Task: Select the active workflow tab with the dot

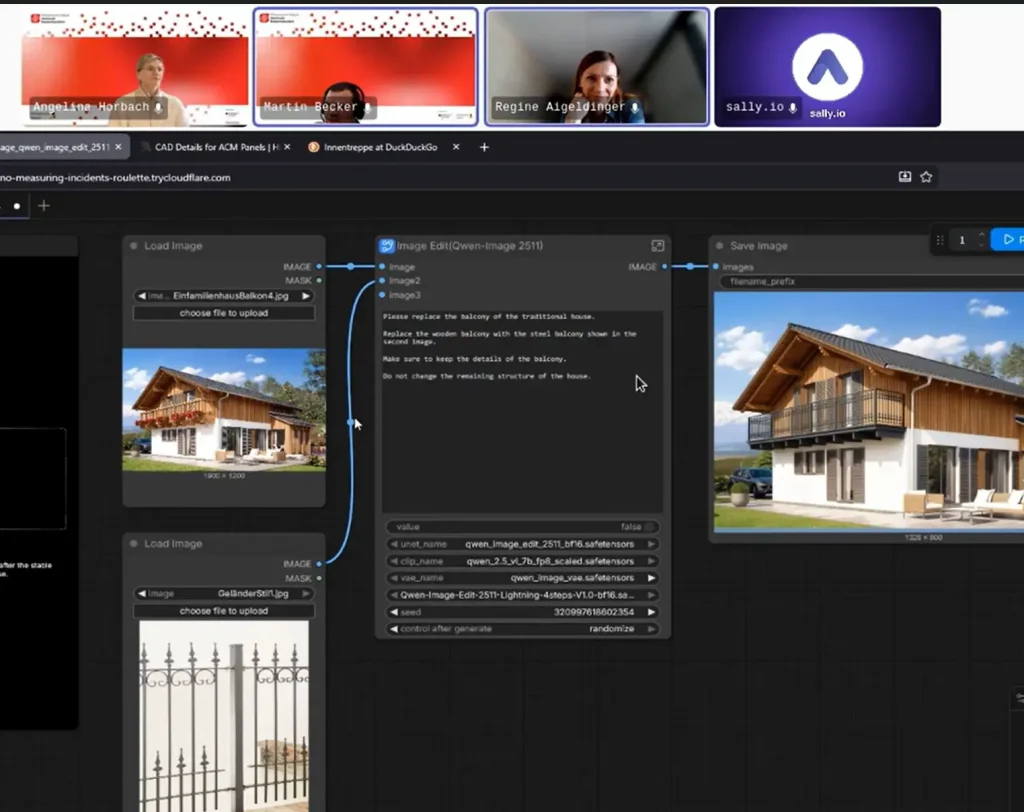Action: pyautogui.click(x=16, y=206)
